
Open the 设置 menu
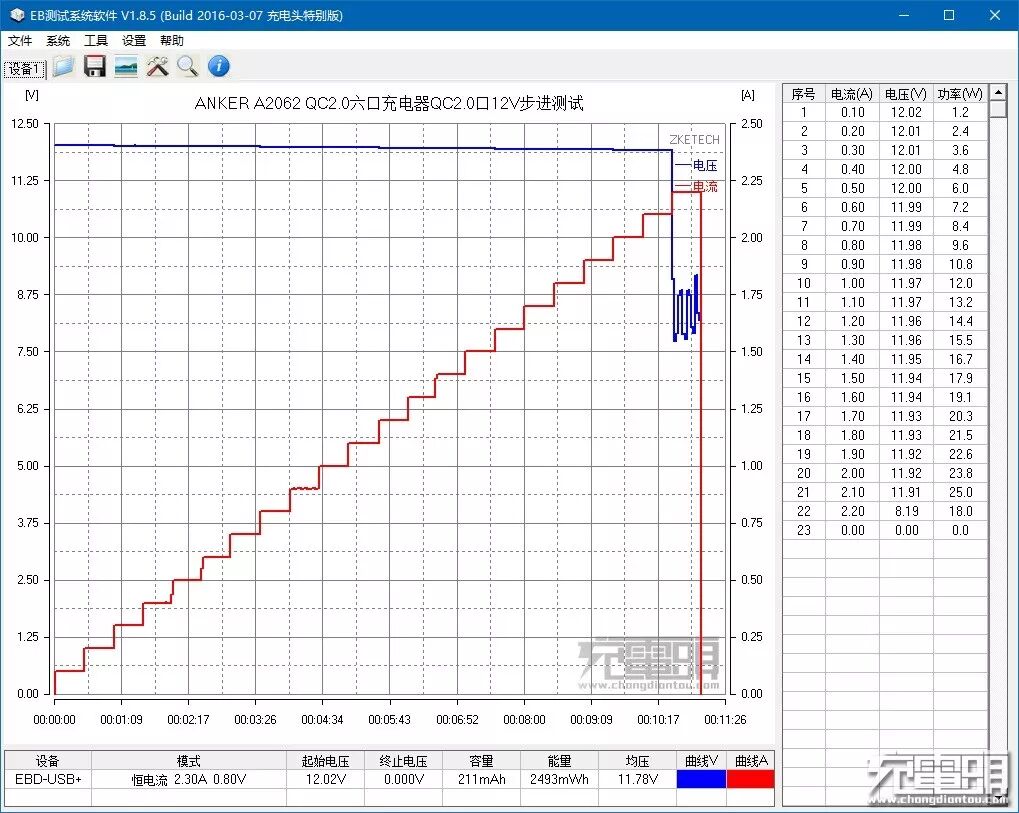point(134,40)
